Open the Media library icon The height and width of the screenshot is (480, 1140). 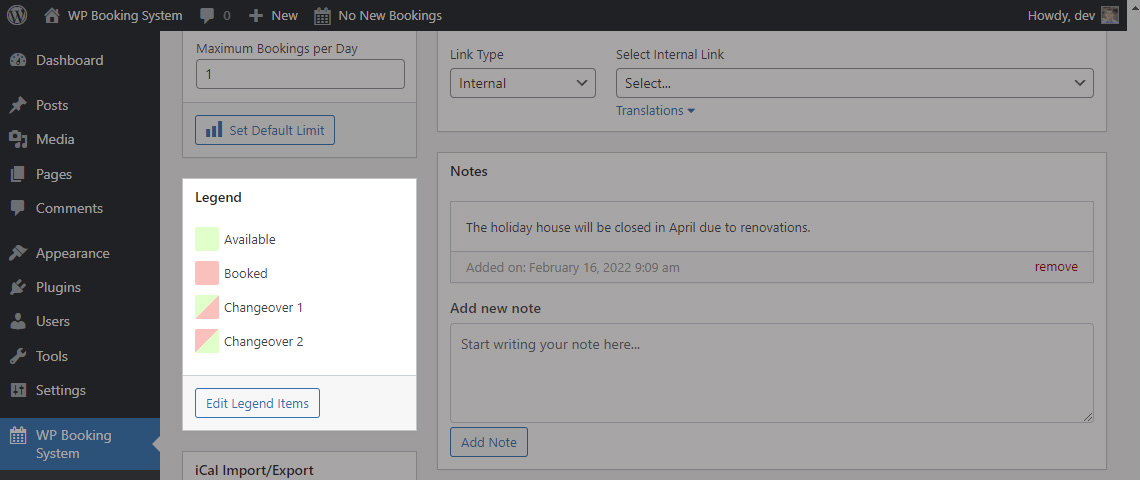point(18,139)
